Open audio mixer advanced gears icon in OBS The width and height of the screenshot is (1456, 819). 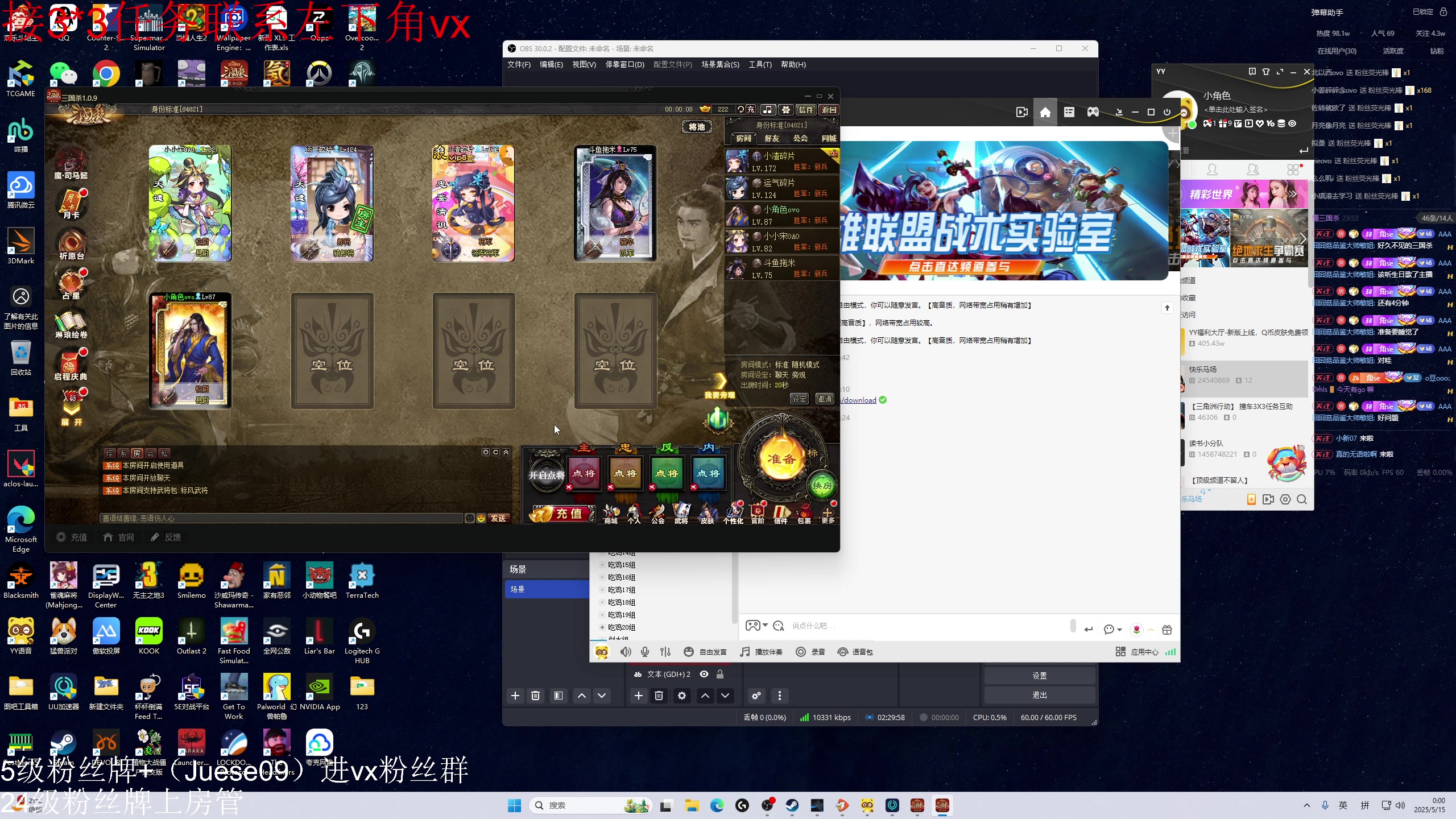coord(756,696)
